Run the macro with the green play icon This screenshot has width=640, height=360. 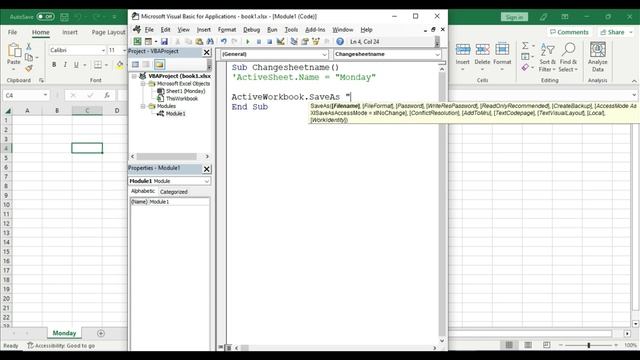tap(247, 42)
